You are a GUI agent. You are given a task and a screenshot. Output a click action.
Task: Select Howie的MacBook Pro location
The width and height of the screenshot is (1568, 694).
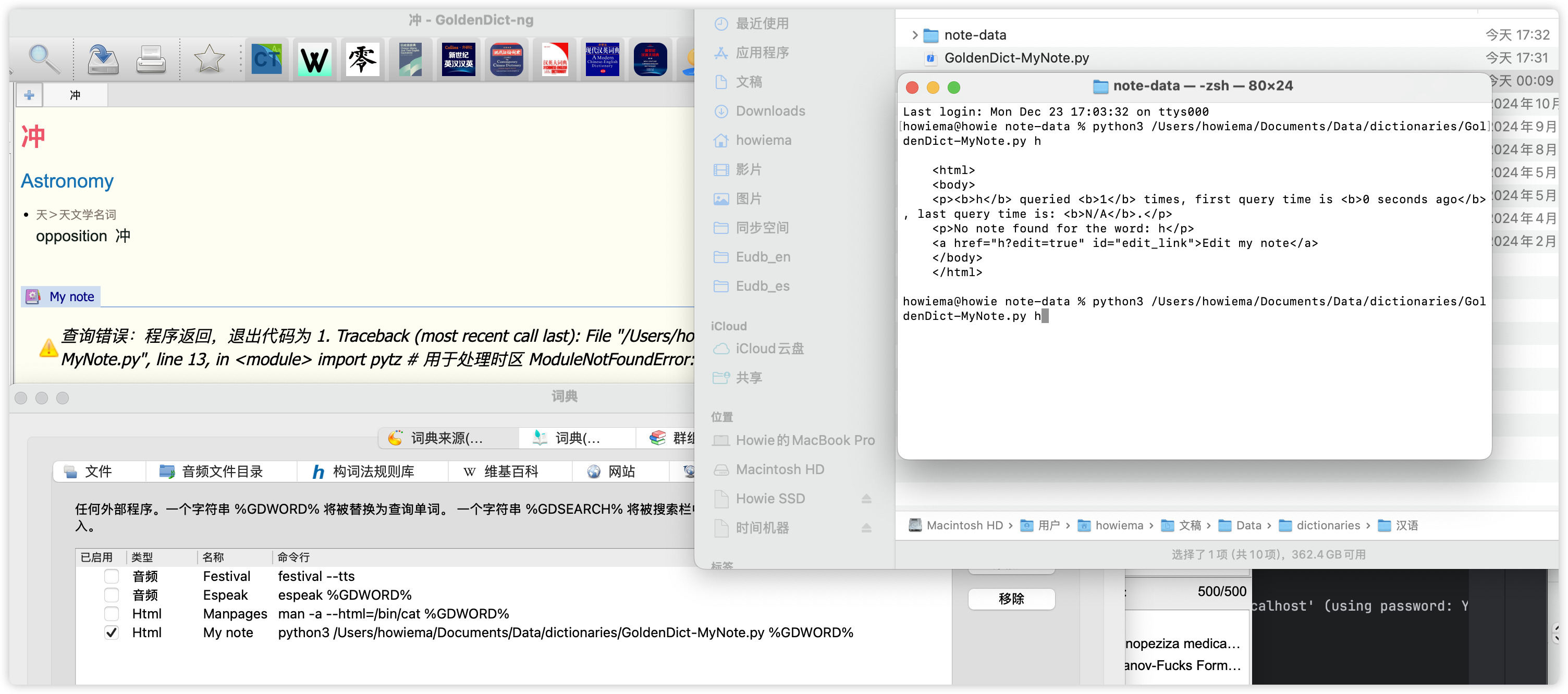[804, 440]
